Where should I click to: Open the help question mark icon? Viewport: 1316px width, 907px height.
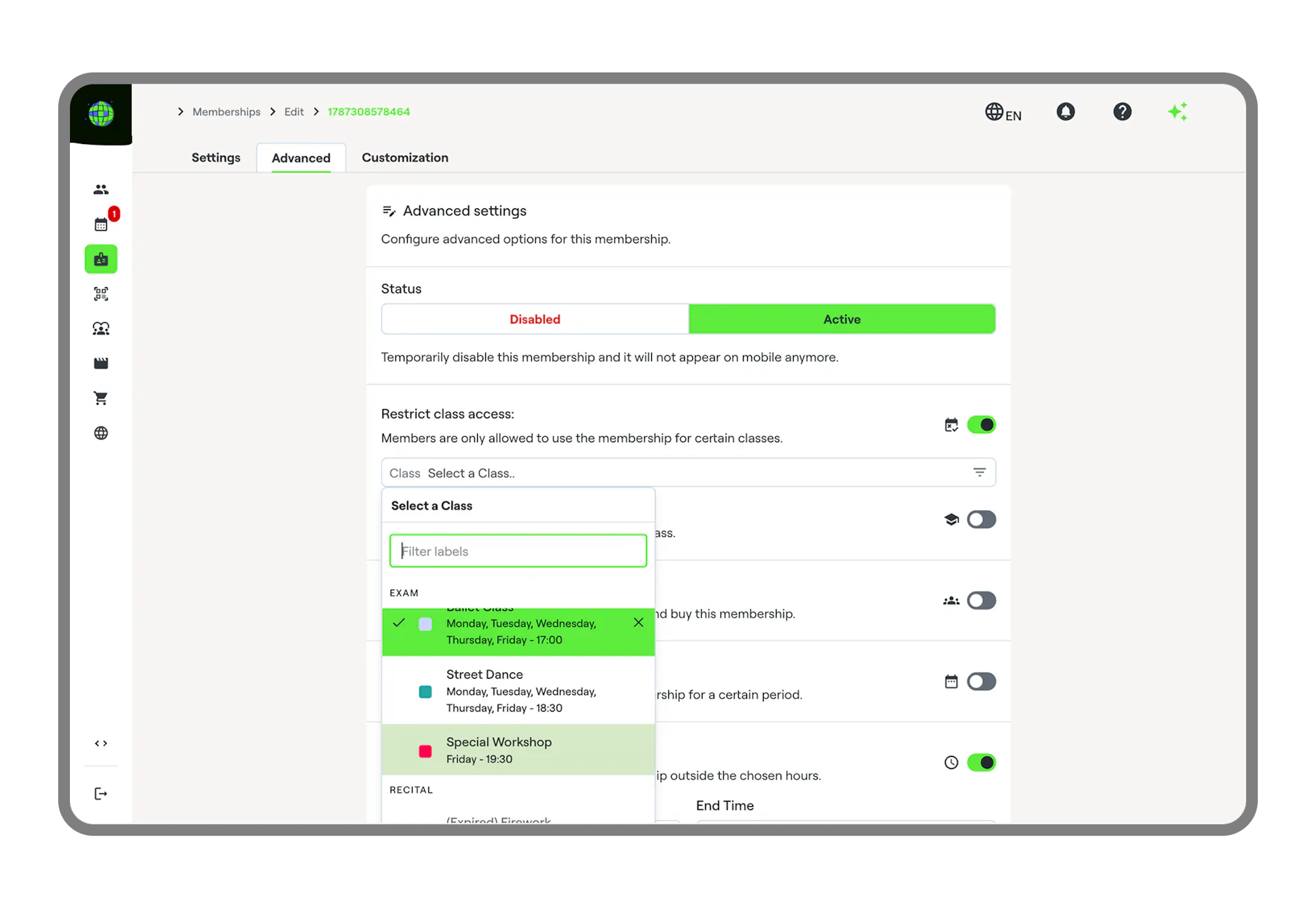point(1122,112)
